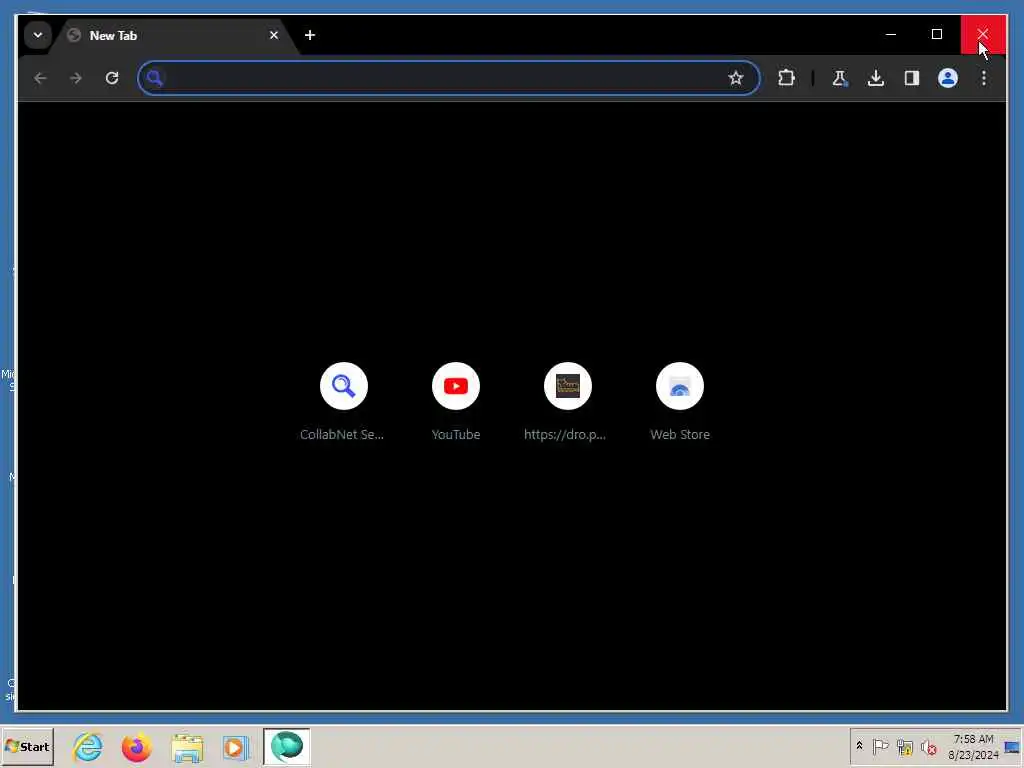Close the browser window

coord(983,34)
